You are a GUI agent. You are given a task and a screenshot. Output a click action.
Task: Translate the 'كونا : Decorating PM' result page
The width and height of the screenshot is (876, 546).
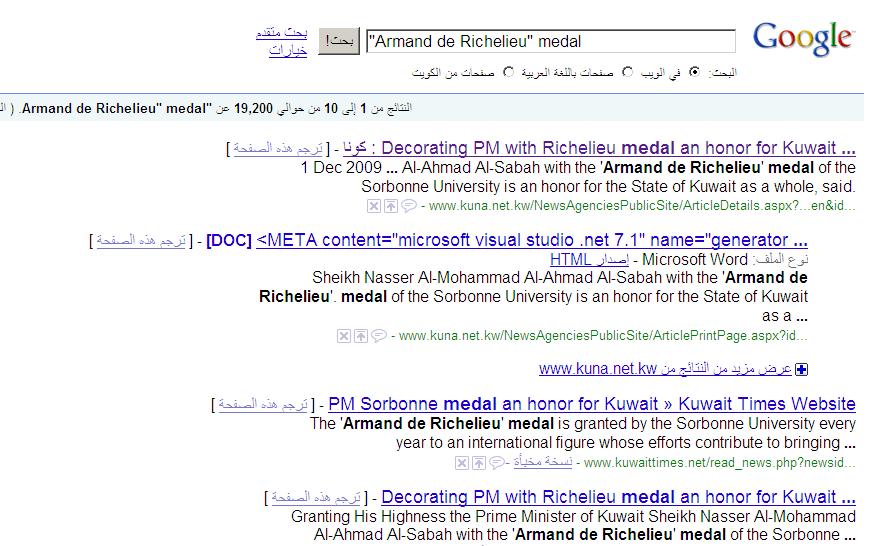pyautogui.click(x=278, y=148)
